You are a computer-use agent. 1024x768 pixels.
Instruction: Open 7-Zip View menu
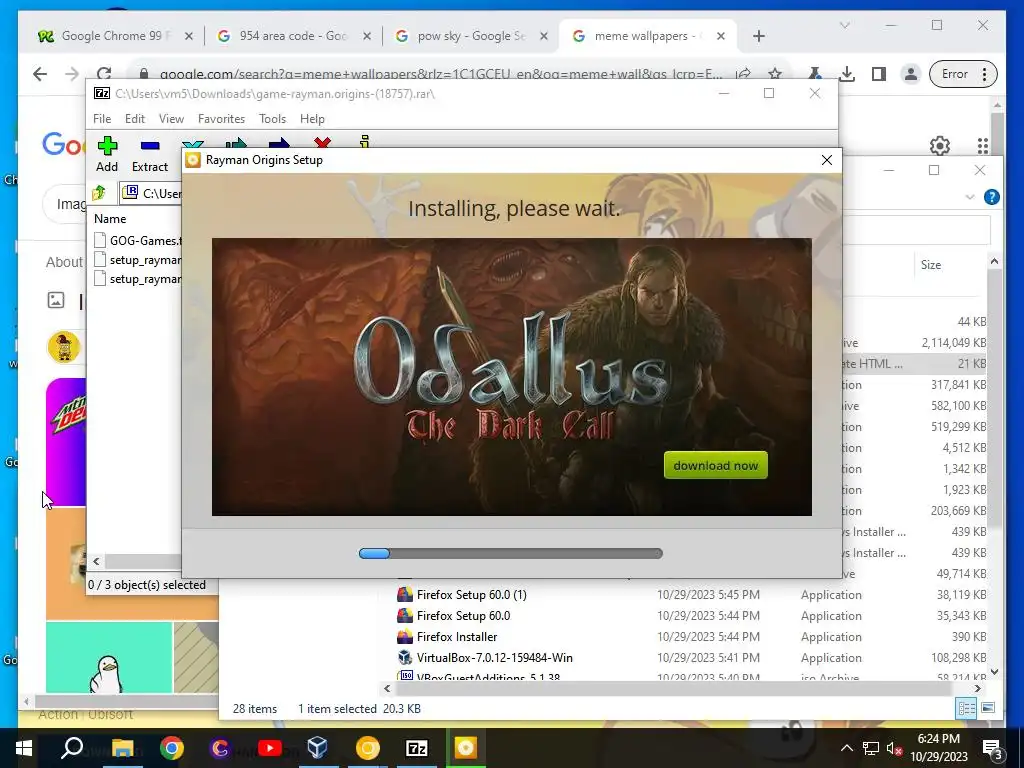tap(171, 119)
